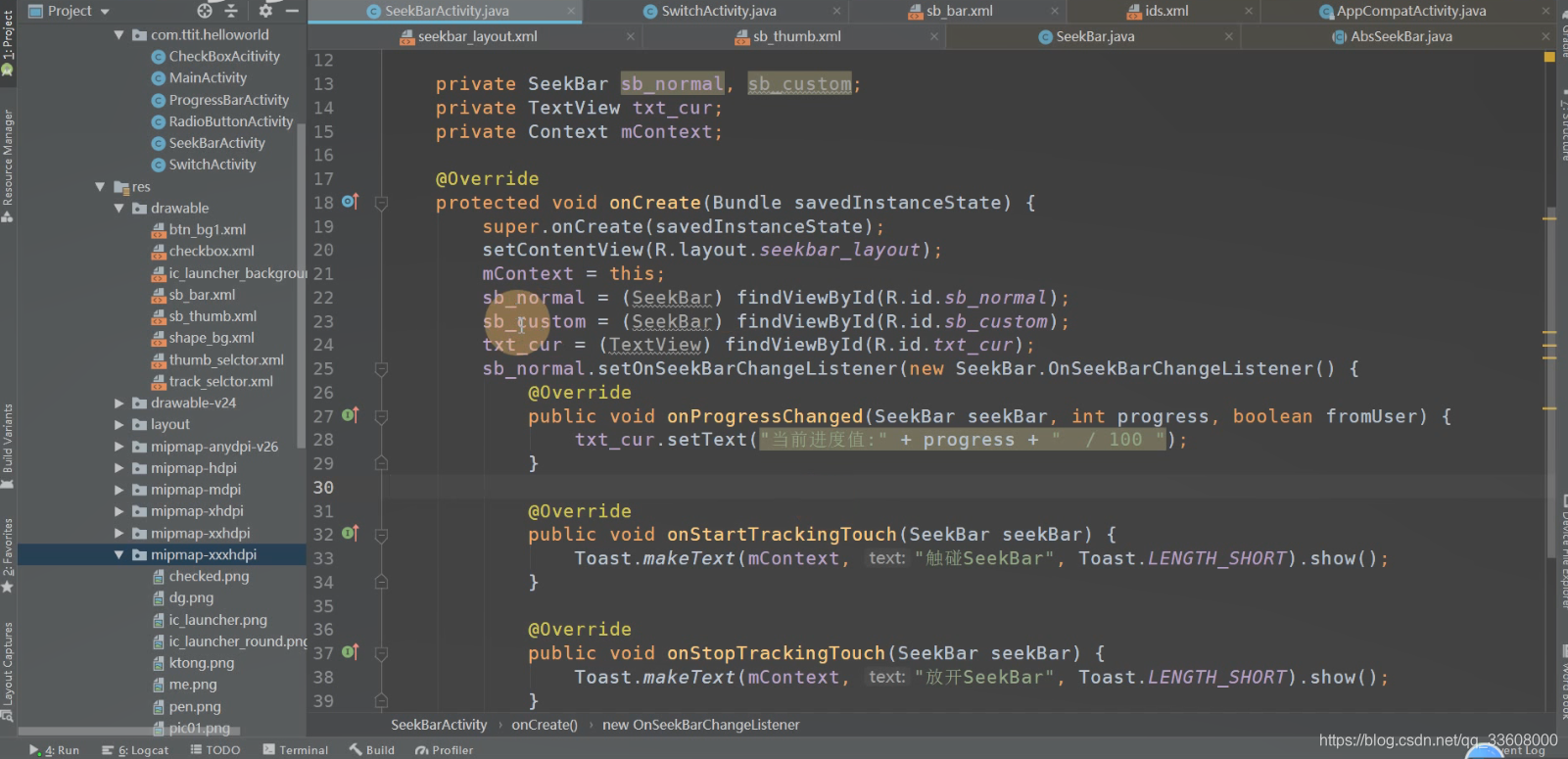Close the seekbar_layout.xml tab

[x=631, y=36]
